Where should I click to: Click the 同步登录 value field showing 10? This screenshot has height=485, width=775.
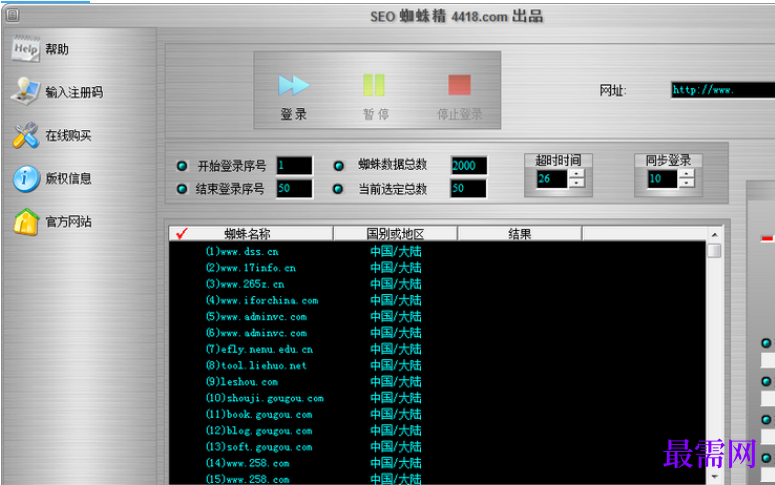coord(662,178)
